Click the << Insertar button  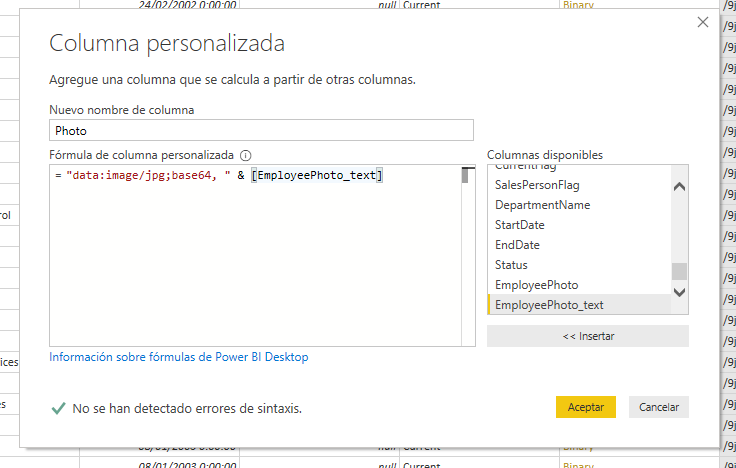point(588,336)
